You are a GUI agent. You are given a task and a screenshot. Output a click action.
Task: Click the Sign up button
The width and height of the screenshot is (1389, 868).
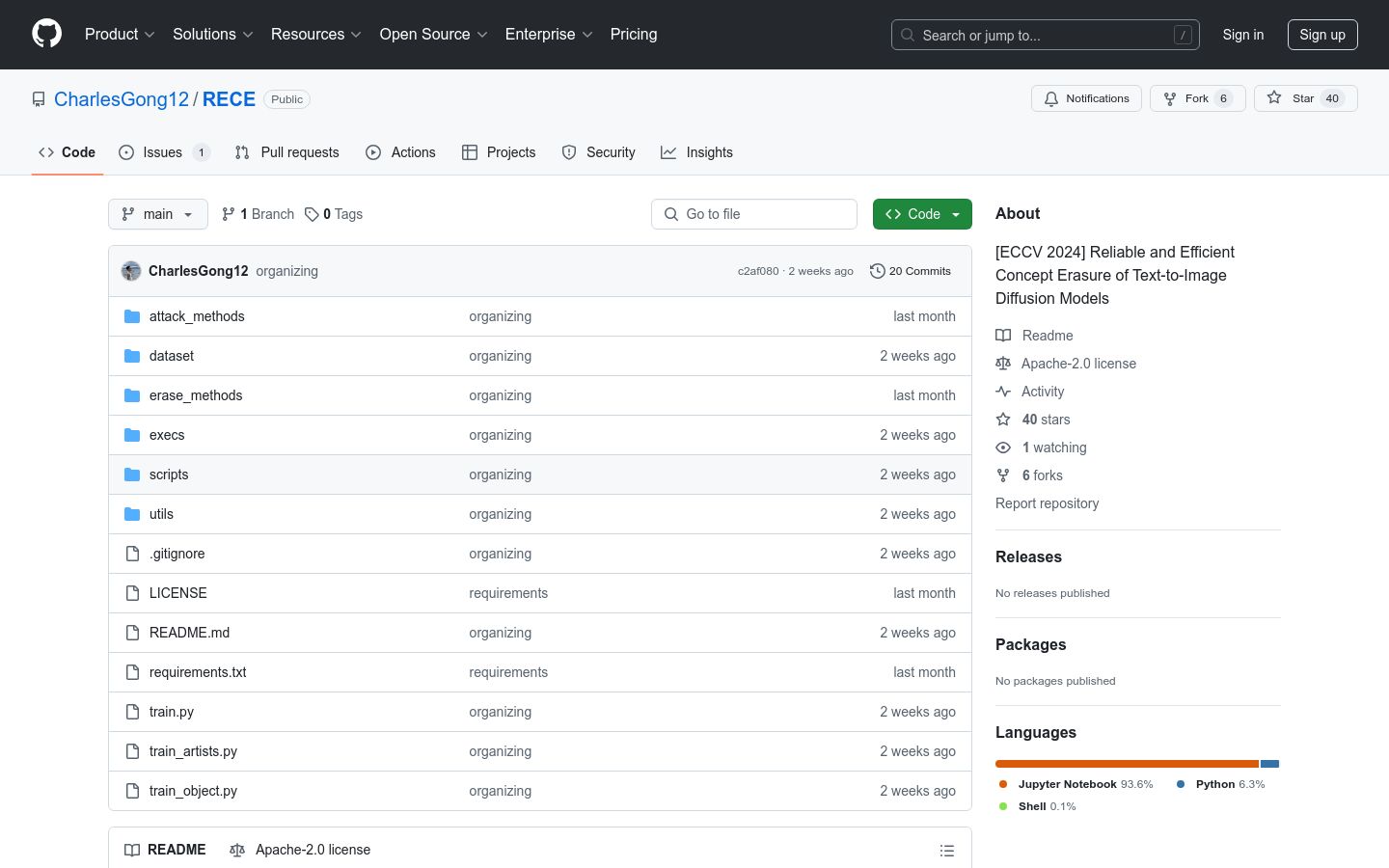coord(1322,35)
